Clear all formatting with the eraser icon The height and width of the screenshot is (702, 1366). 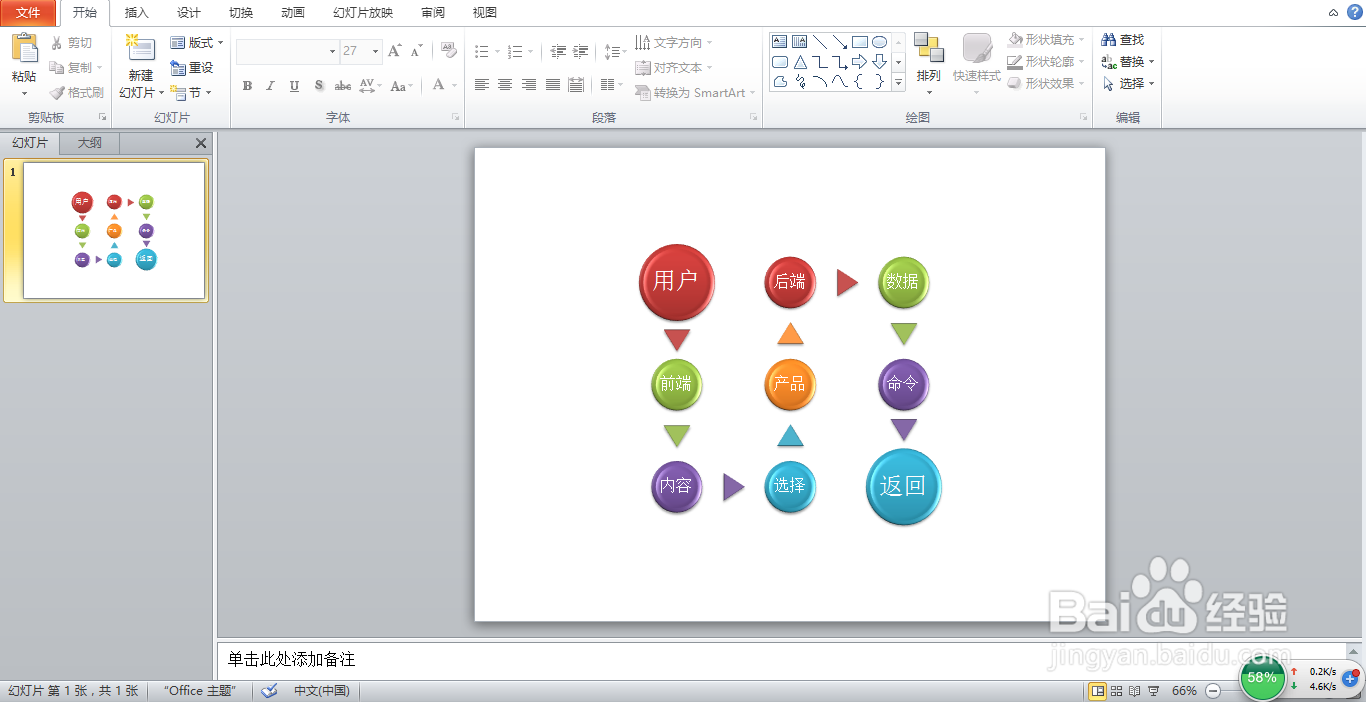coord(448,50)
